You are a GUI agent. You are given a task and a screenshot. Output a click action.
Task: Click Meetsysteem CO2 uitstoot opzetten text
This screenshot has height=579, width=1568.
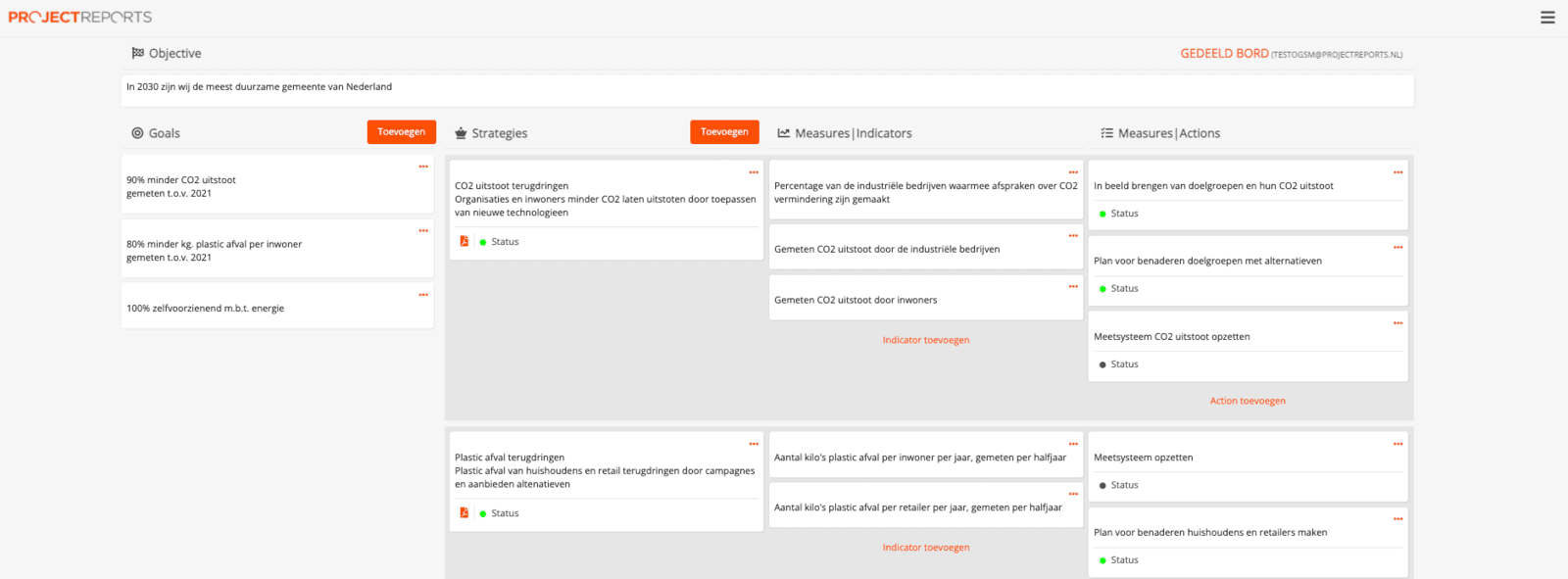(1172, 337)
